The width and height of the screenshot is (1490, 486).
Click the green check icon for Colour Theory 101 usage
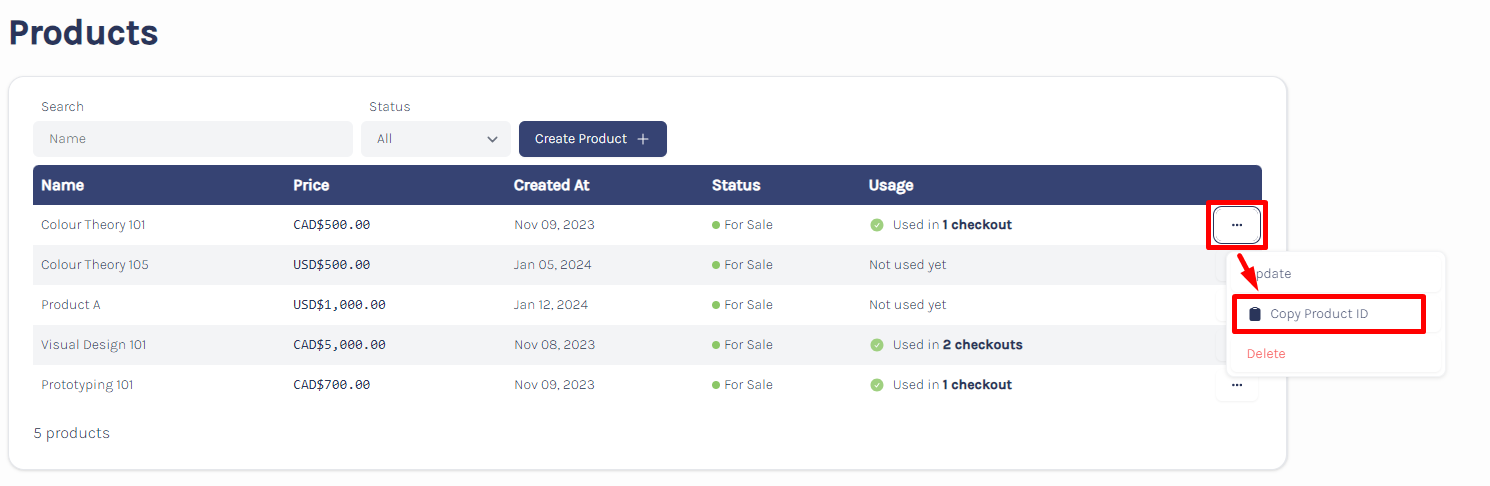877,225
